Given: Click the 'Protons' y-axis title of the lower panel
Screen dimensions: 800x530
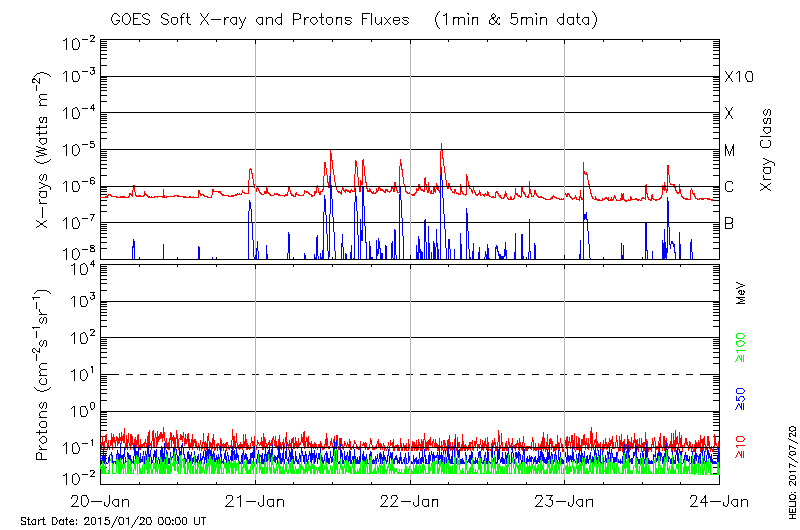Looking at the screenshot, I should click(x=43, y=375).
